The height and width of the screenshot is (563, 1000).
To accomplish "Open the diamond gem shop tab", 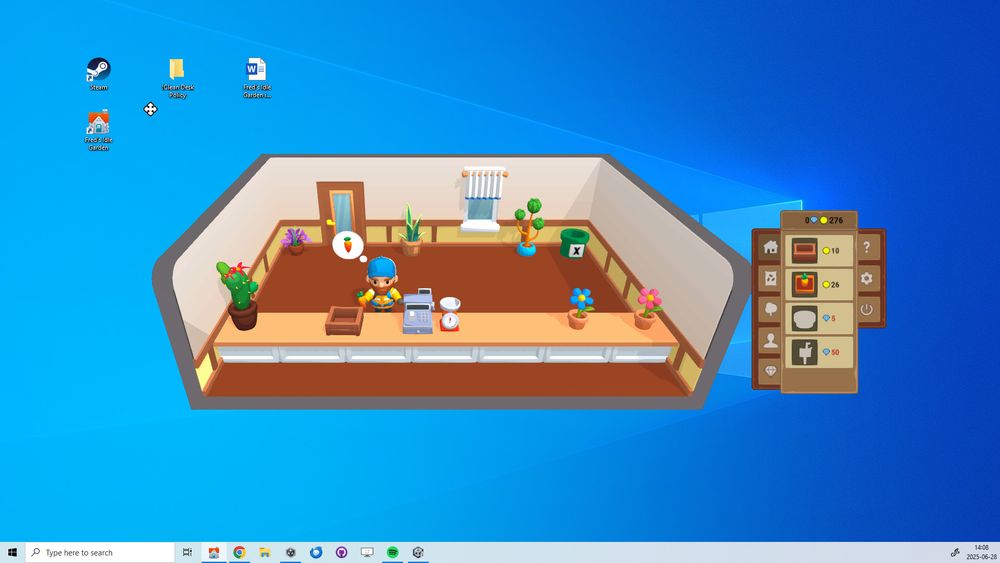I will [x=770, y=371].
